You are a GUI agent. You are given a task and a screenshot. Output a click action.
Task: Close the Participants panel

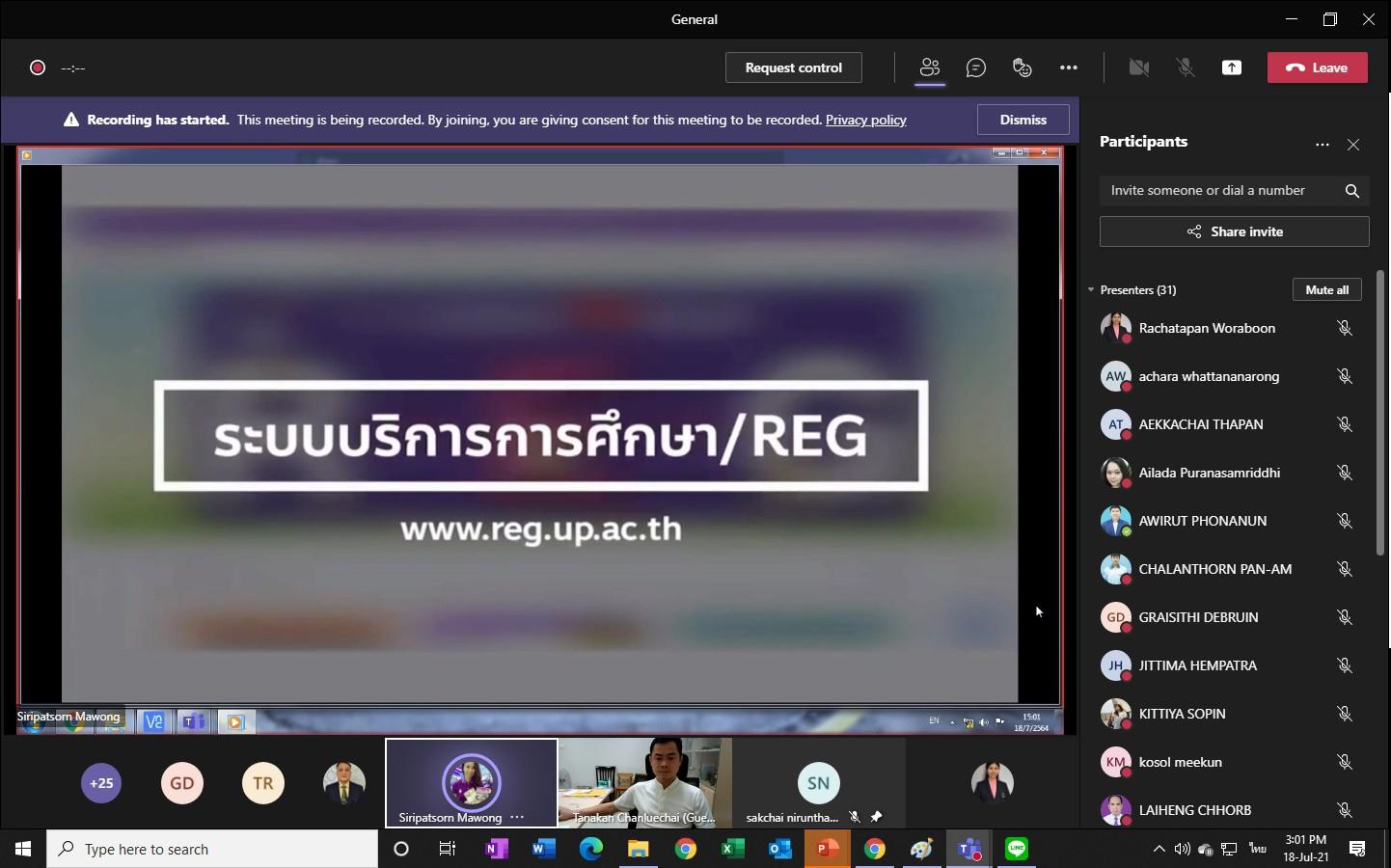click(x=1353, y=145)
